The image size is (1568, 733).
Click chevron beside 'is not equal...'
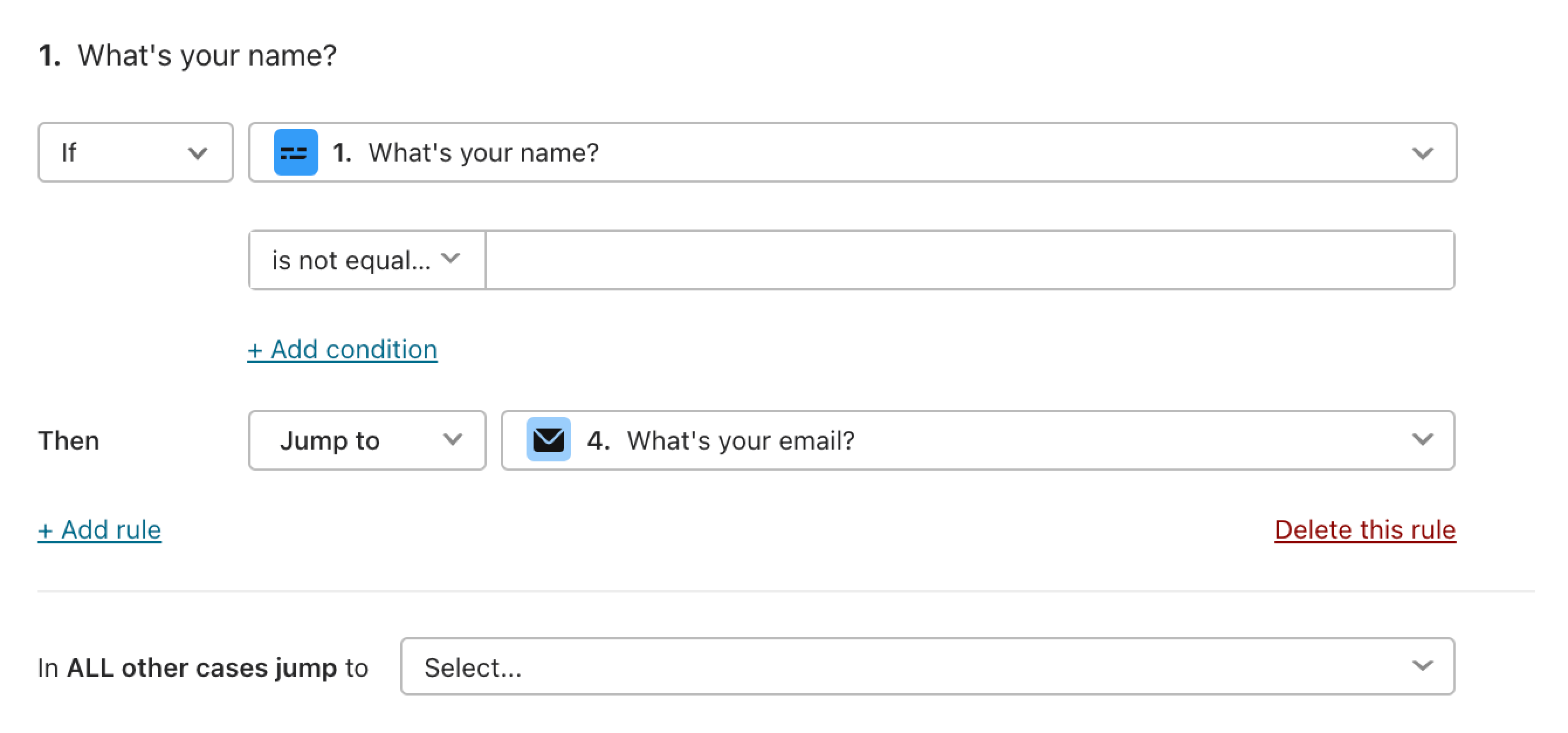click(451, 258)
